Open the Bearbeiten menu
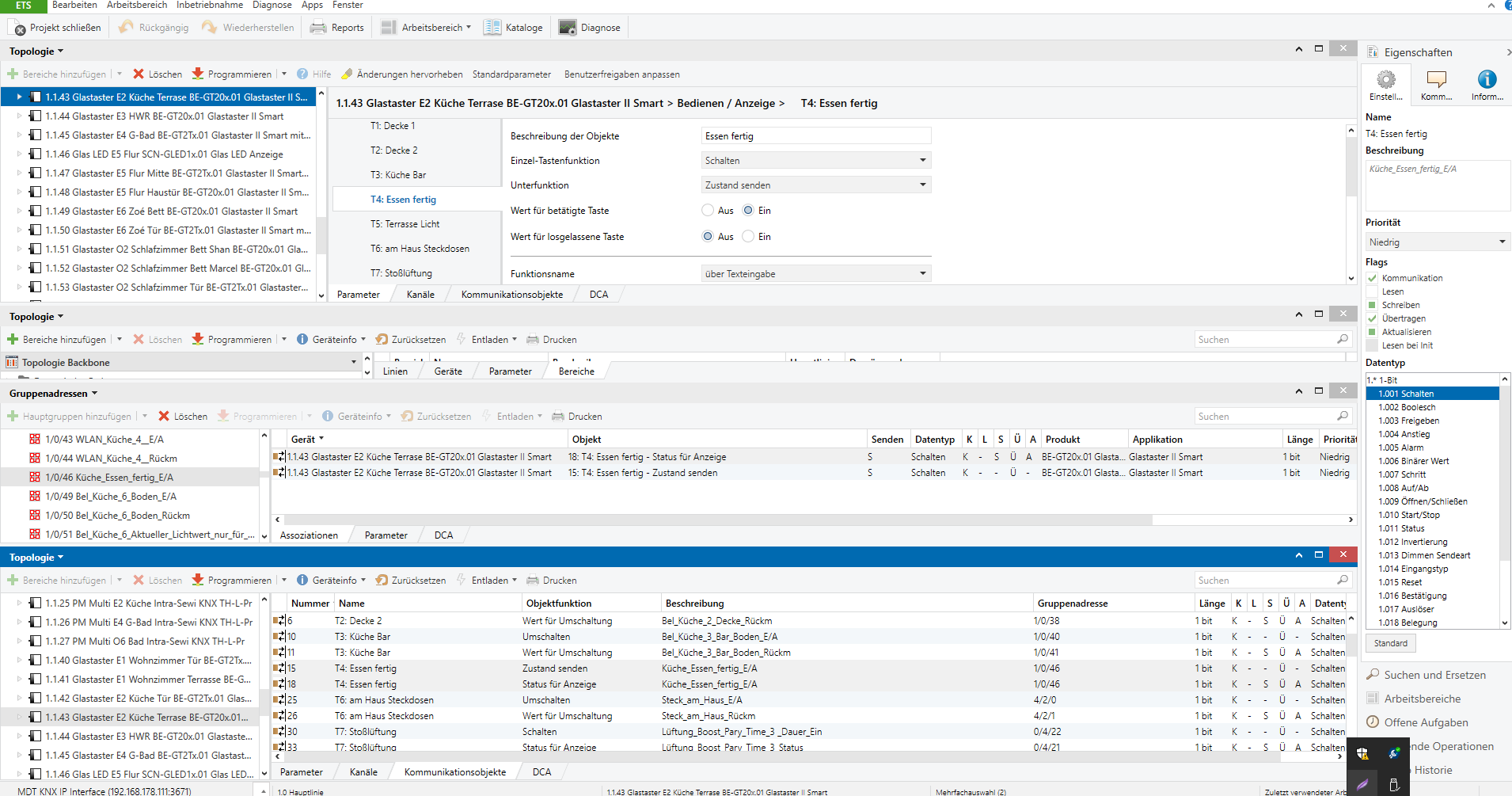Screen dimensions: 1512x796 point(74,5)
